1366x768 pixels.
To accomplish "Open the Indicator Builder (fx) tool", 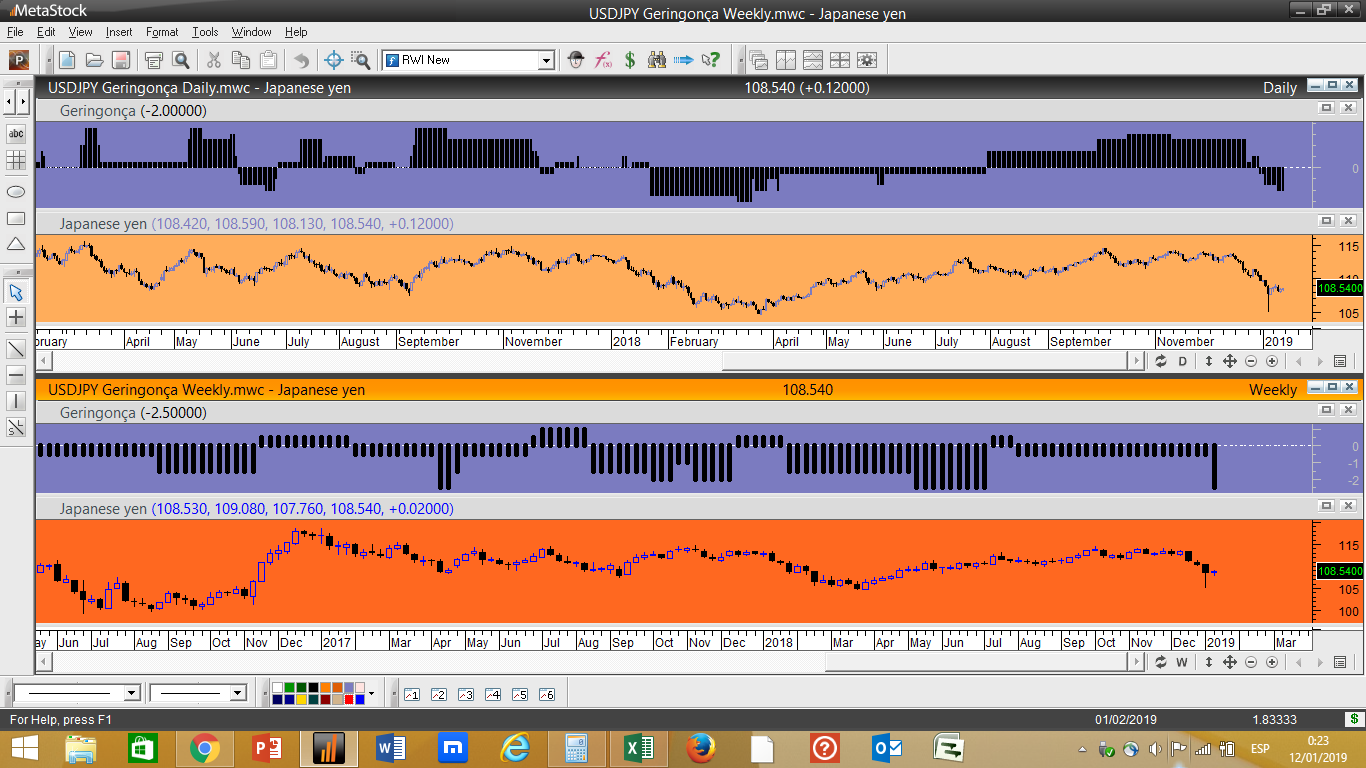I will [603, 60].
